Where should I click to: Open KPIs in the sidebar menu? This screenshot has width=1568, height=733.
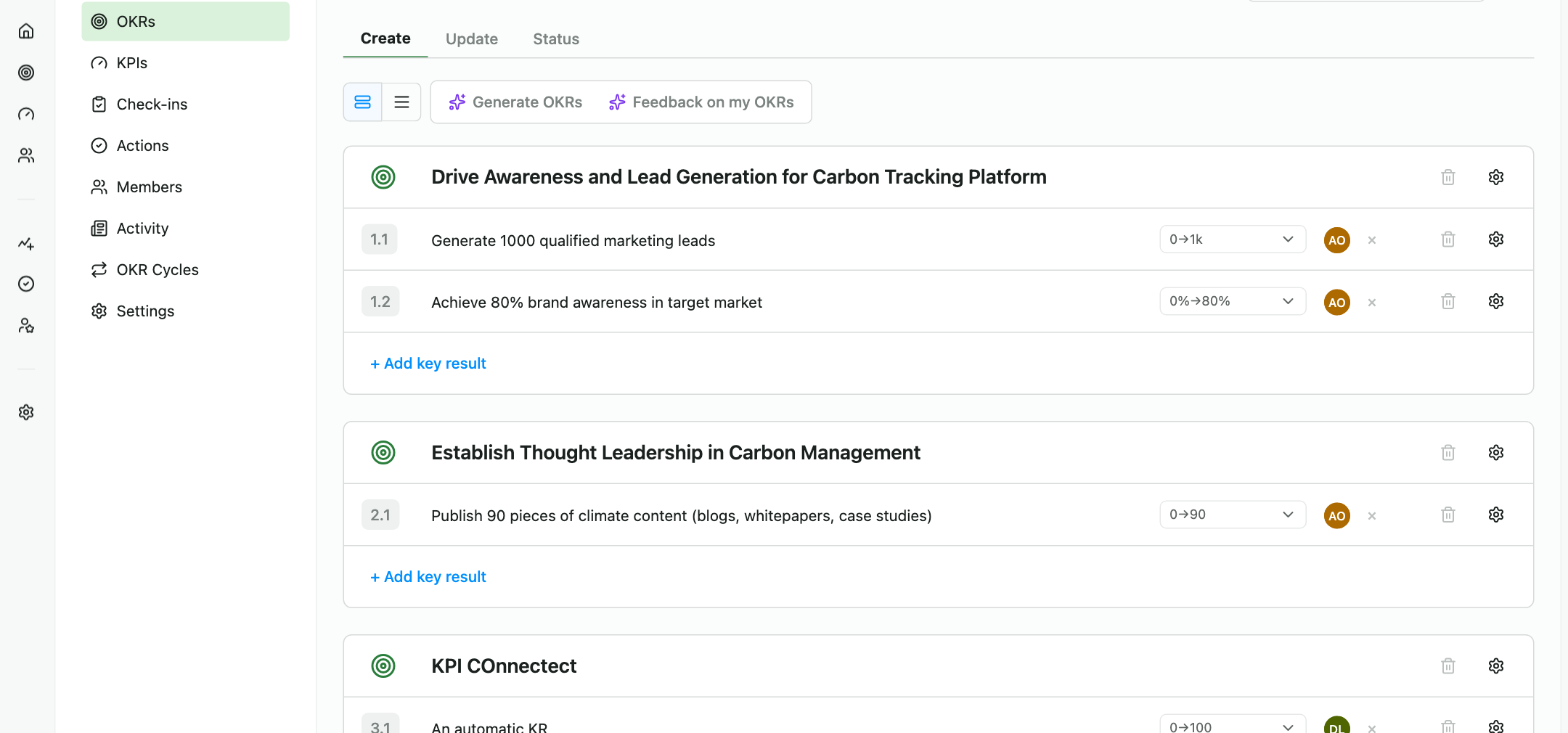click(x=186, y=63)
